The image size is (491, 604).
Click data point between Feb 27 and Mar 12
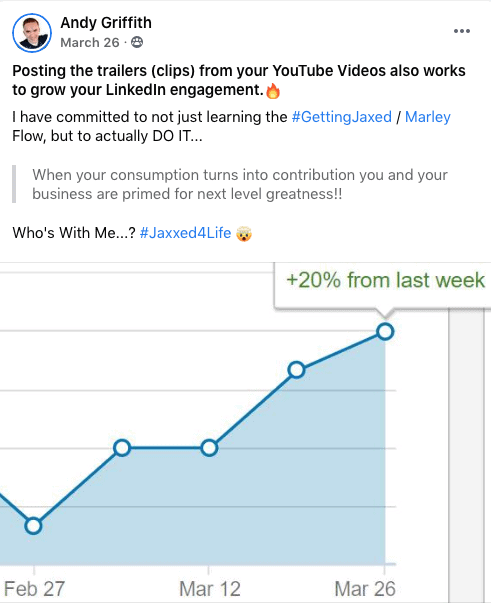pyautogui.click(x=122, y=448)
